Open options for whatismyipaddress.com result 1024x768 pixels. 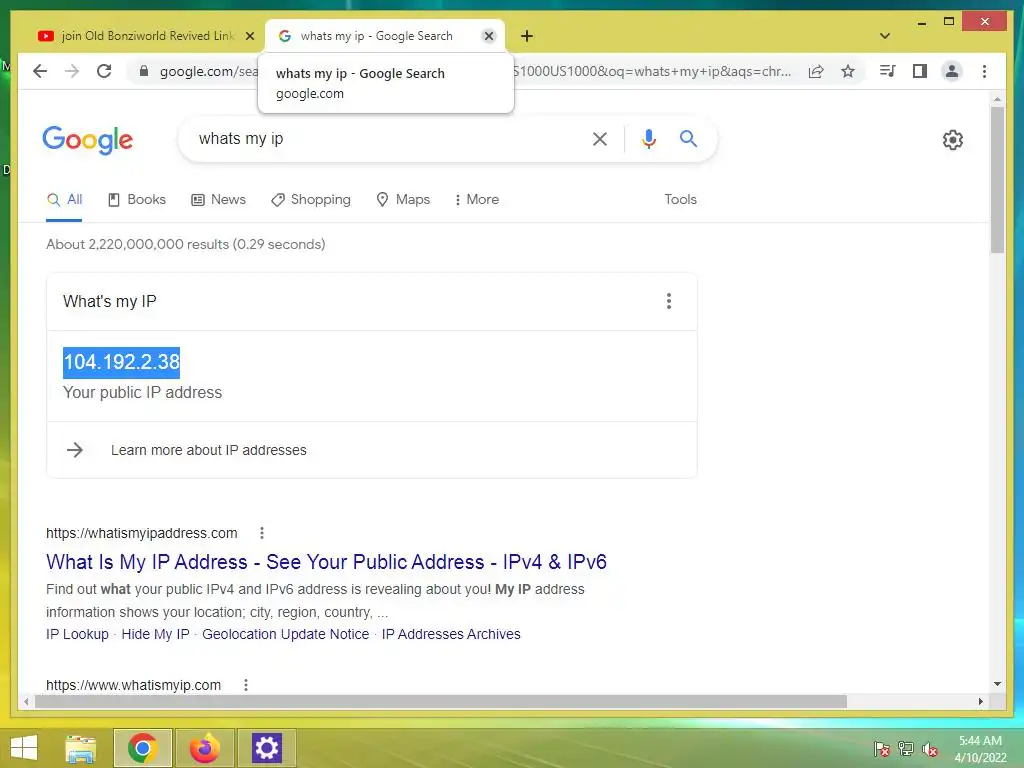coord(262,533)
